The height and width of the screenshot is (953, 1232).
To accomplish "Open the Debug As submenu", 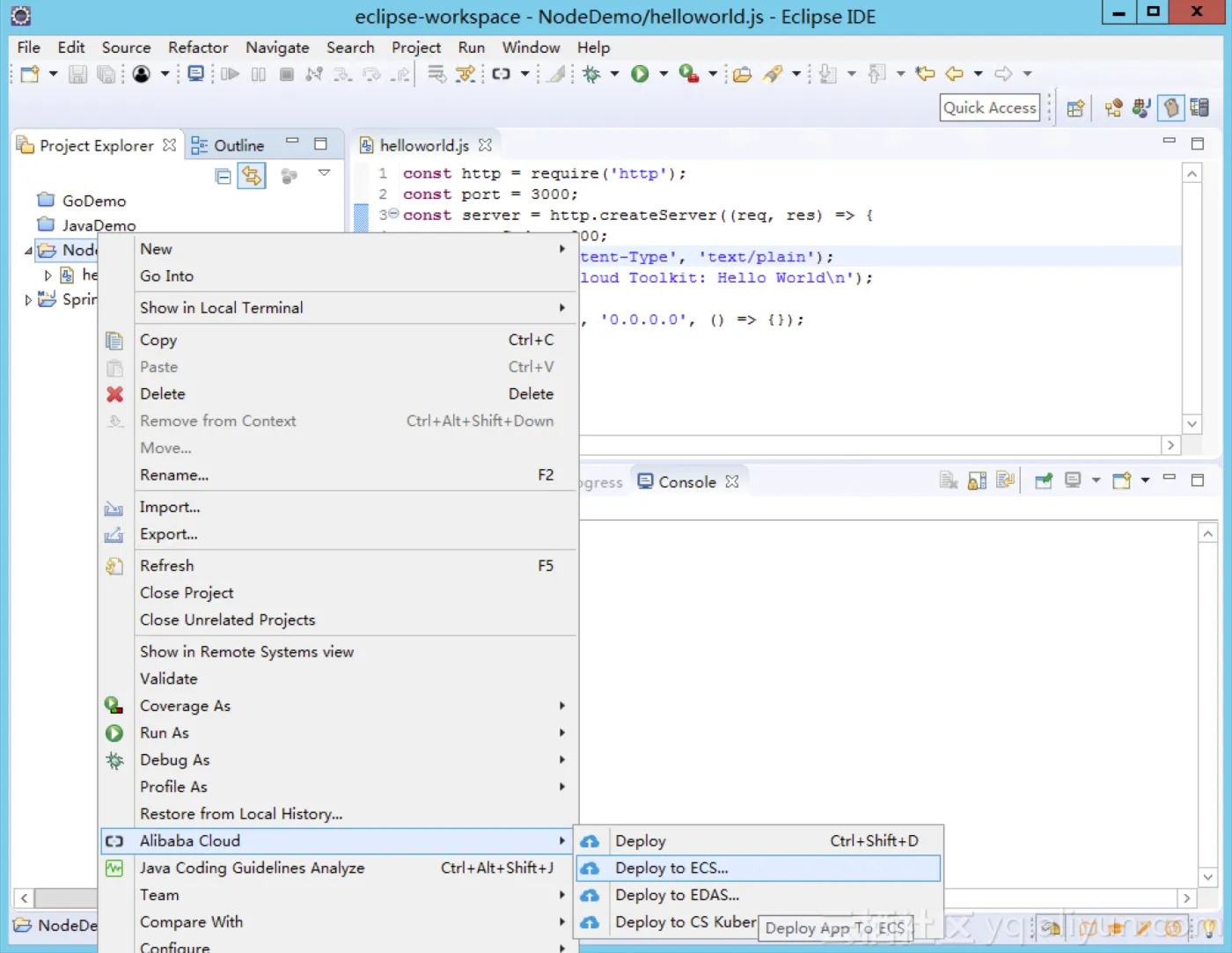I will (x=339, y=759).
